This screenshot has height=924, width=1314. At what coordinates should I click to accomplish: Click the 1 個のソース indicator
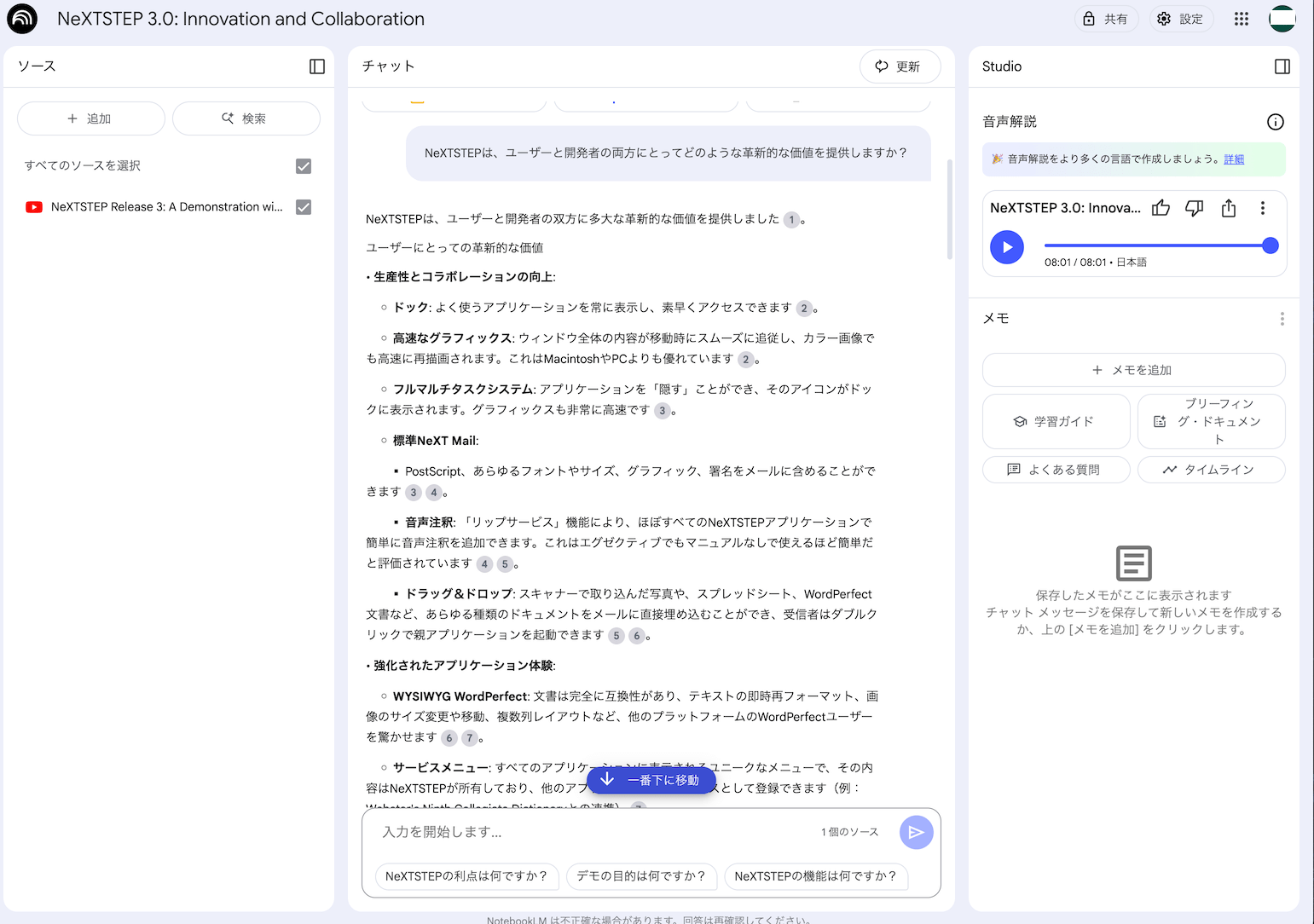click(x=850, y=832)
